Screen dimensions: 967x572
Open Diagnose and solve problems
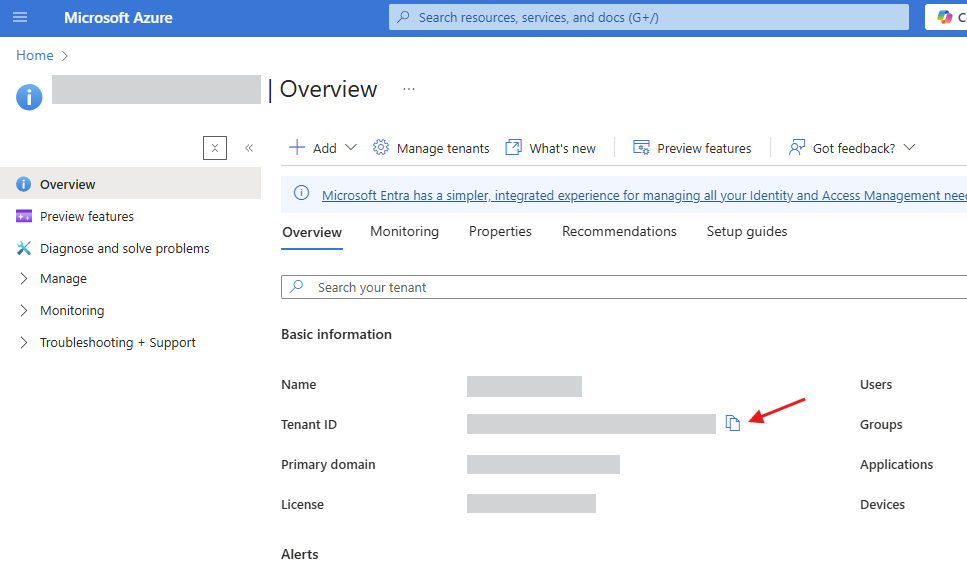[x=125, y=248]
